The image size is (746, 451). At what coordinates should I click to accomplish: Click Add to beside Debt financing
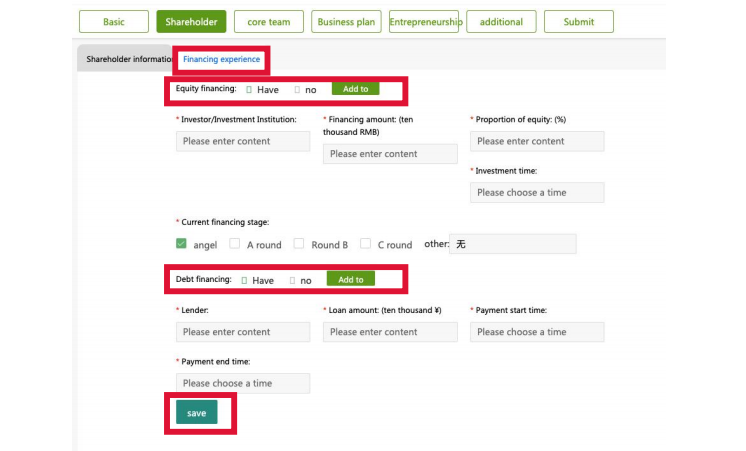click(x=351, y=279)
